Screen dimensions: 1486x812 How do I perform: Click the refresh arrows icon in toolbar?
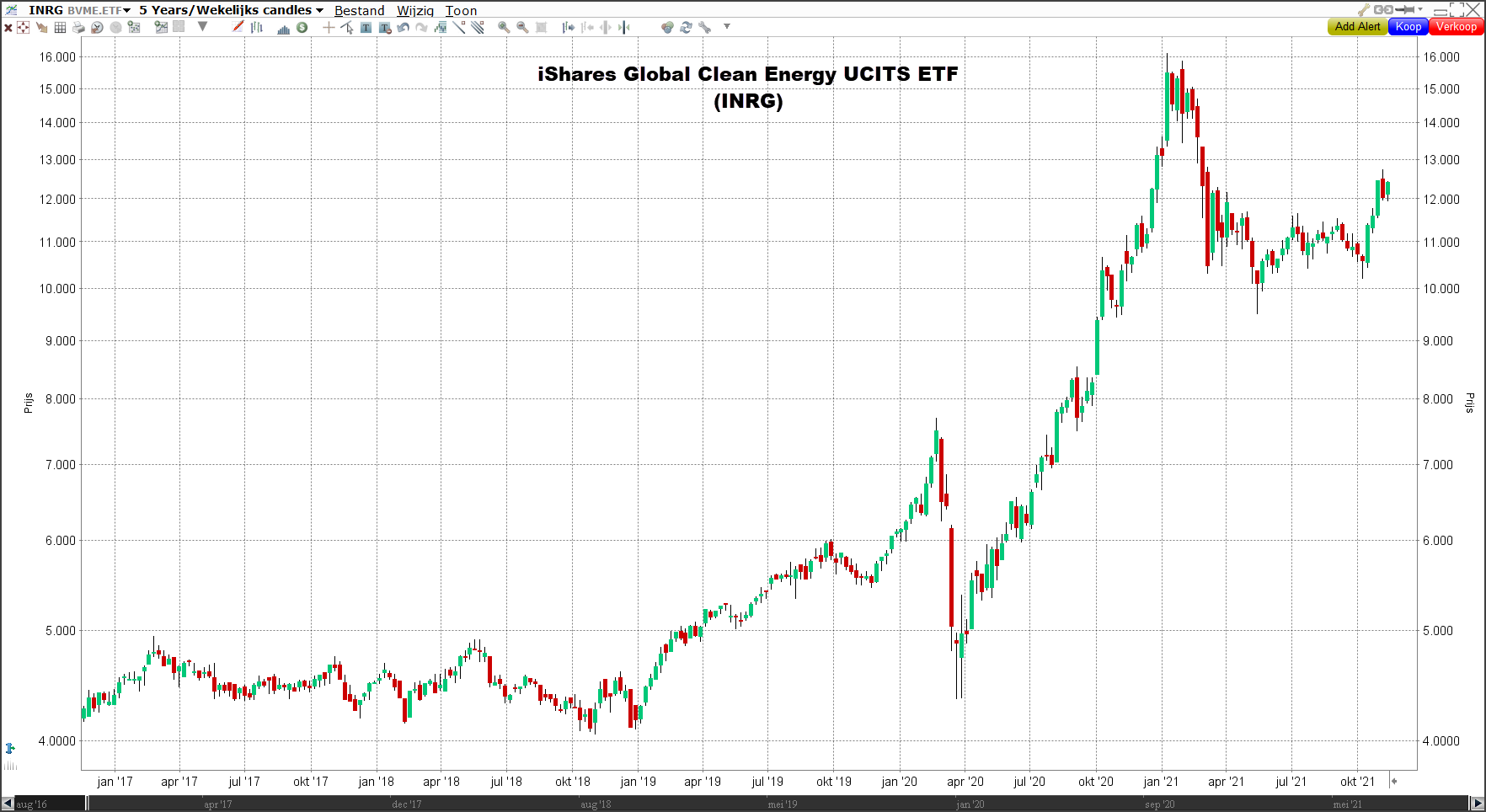click(x=686, y=28)
